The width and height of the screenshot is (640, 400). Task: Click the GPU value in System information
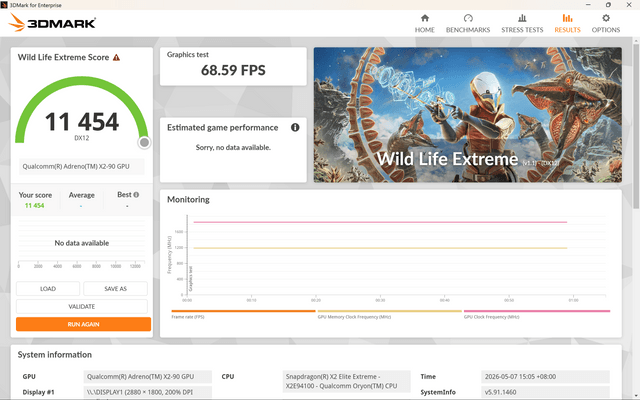(148, 377)
